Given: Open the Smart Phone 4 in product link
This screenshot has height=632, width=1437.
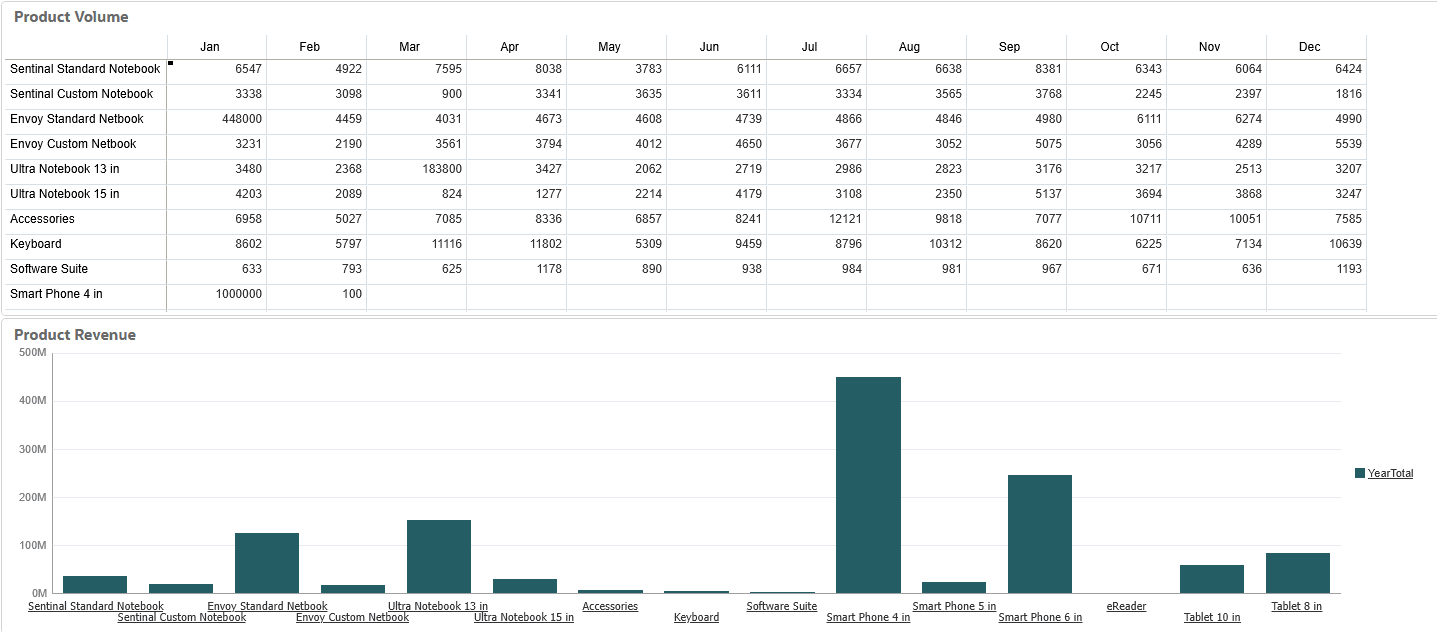Looking at the screenshot, I should (x=867, y=617).
